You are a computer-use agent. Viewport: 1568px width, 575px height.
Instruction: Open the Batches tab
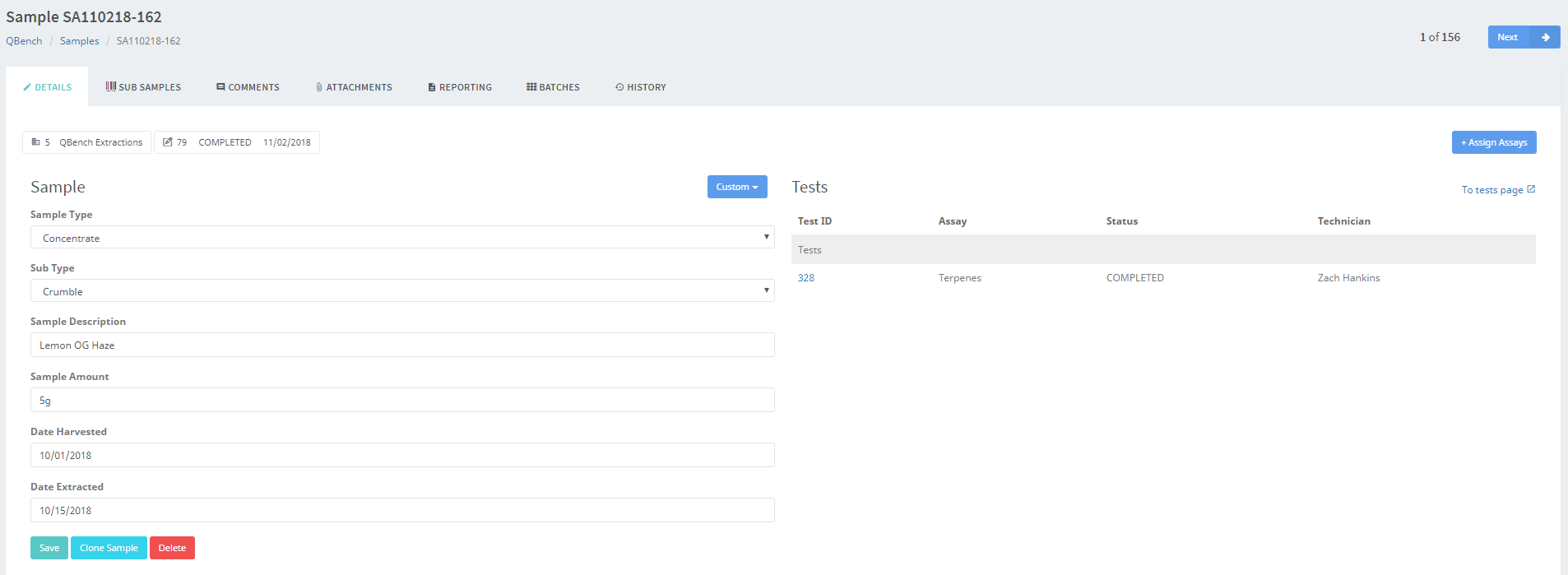point(553,87)
